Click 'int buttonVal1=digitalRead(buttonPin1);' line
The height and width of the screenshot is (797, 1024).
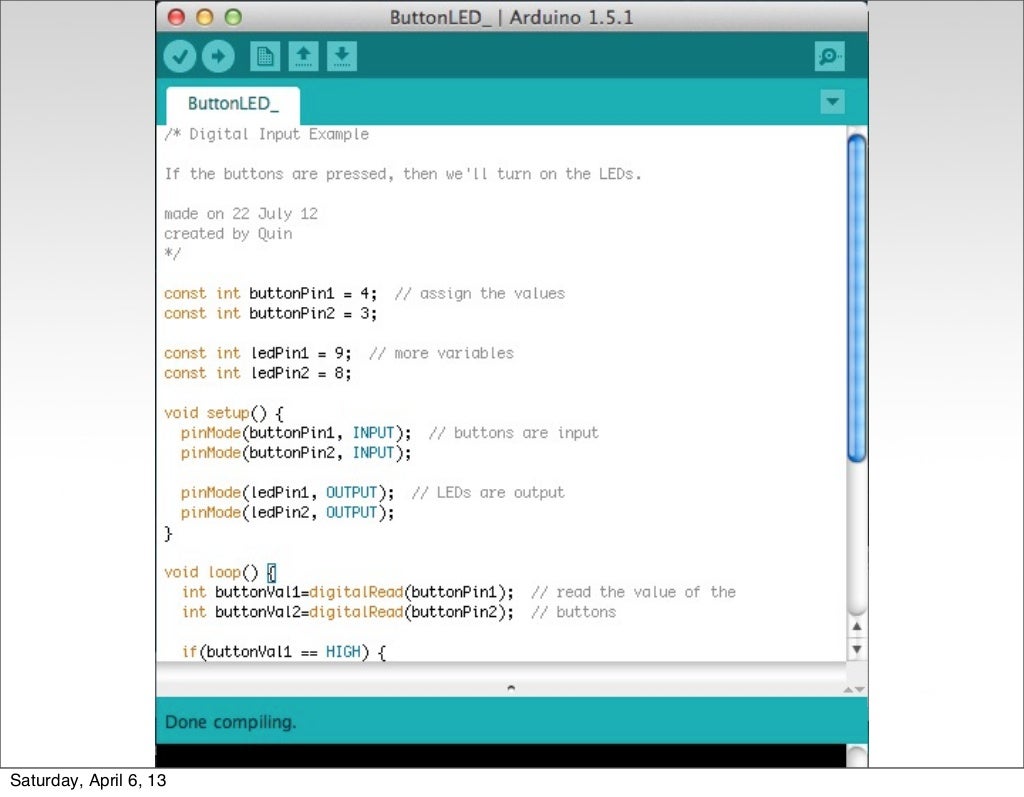(x=348, y=593)
